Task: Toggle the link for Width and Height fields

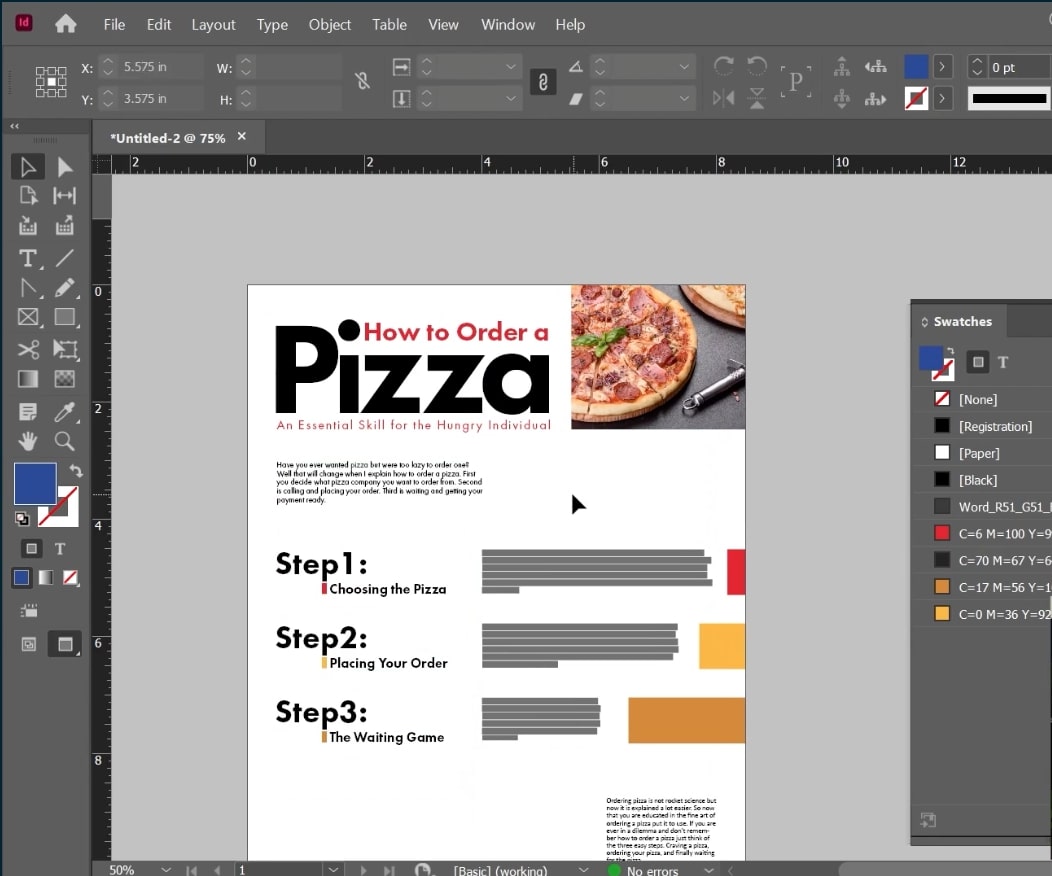Action: [361, 80]
